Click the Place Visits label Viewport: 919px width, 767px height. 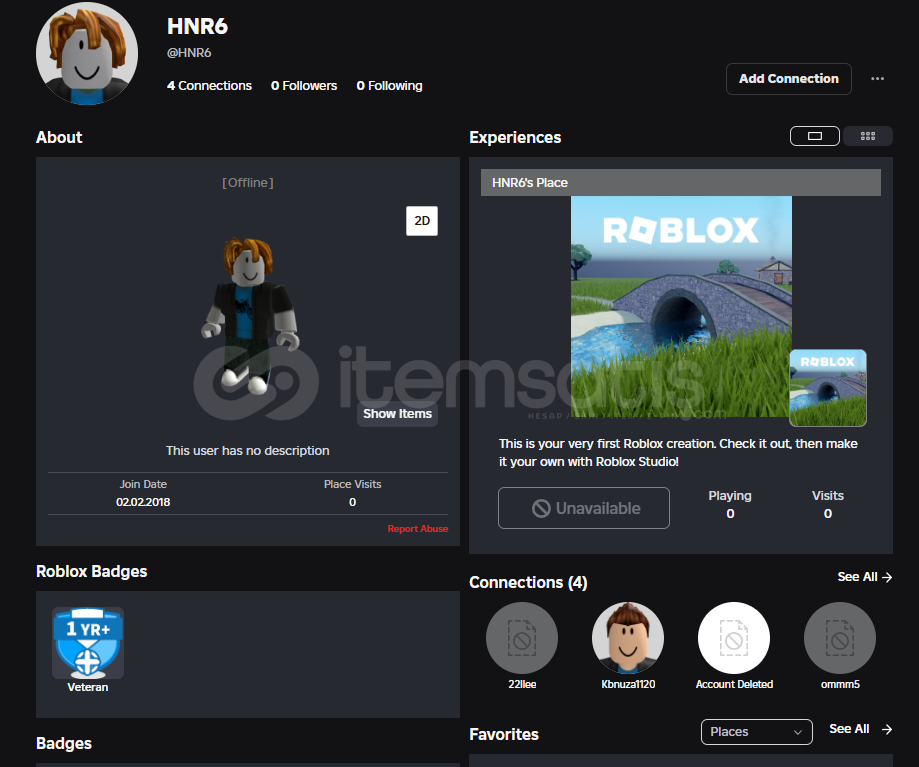tap(352, 484)
